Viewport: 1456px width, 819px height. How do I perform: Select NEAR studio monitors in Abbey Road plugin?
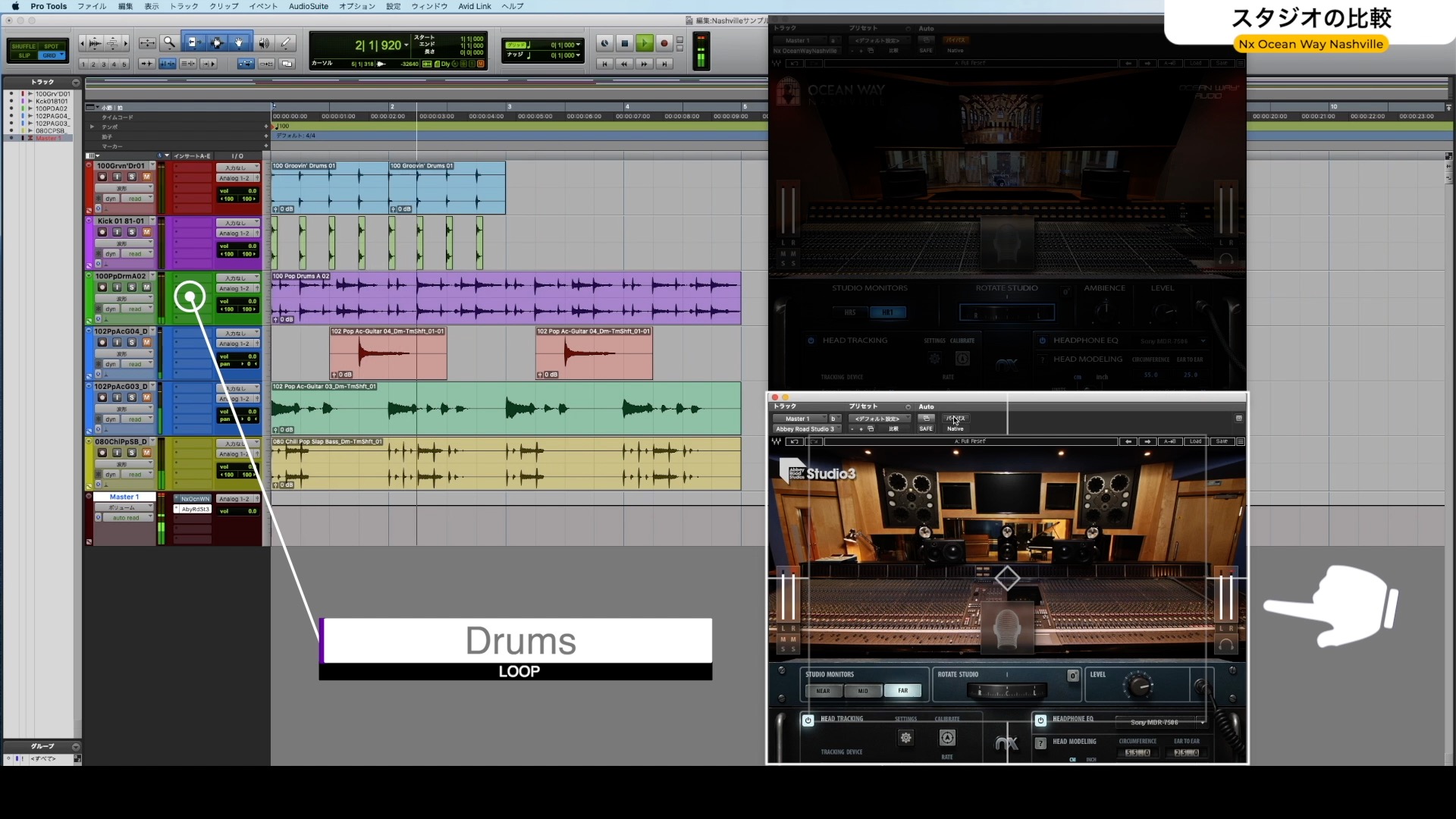click(x=823, y=691)
